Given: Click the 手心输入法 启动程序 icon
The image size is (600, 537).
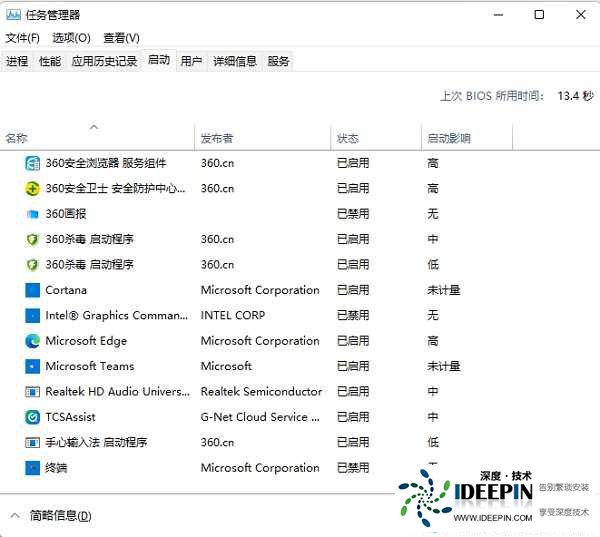Looking at the screenshot, I should [32, 442].
